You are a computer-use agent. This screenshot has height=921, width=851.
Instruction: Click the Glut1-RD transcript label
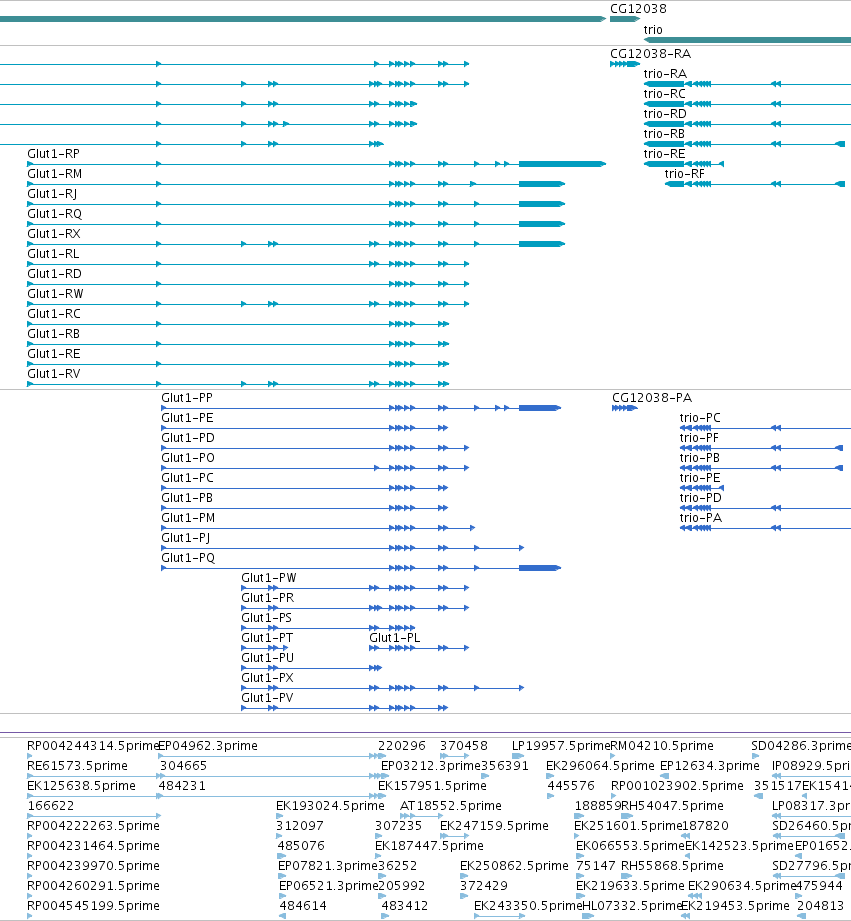click(x=55, y=273)
